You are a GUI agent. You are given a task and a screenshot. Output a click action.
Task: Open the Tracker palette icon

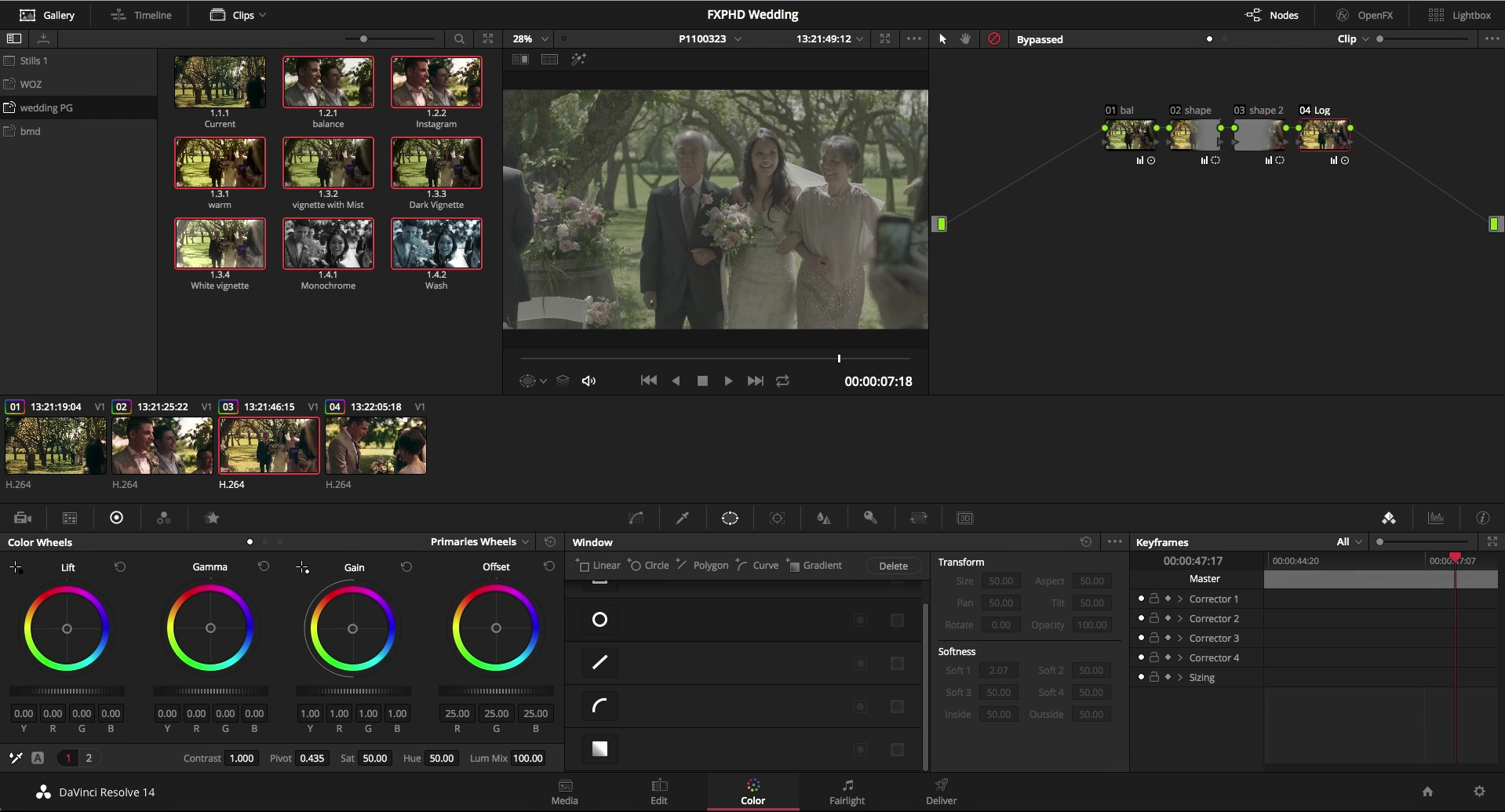click(777, 518)
